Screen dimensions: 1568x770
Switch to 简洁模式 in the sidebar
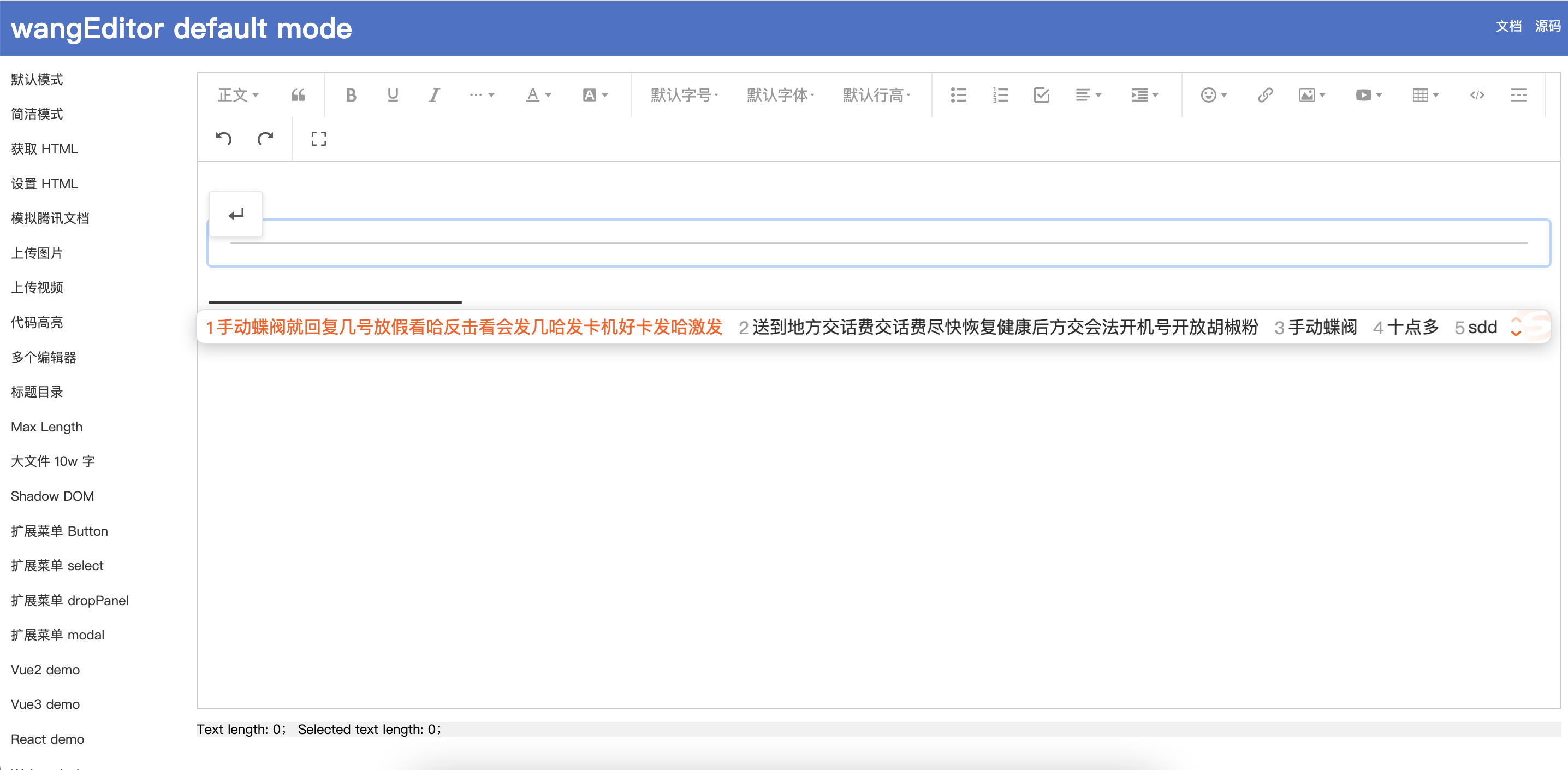pos(37,114)
